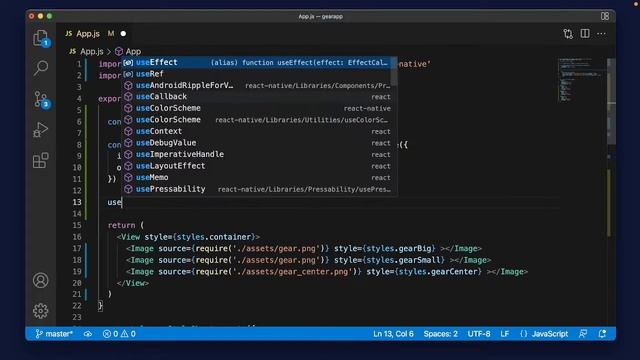Image resolution: width=640 pixels, height=360 pixels.
Task: Open notifications bell icon
Action: click(602, 334)
